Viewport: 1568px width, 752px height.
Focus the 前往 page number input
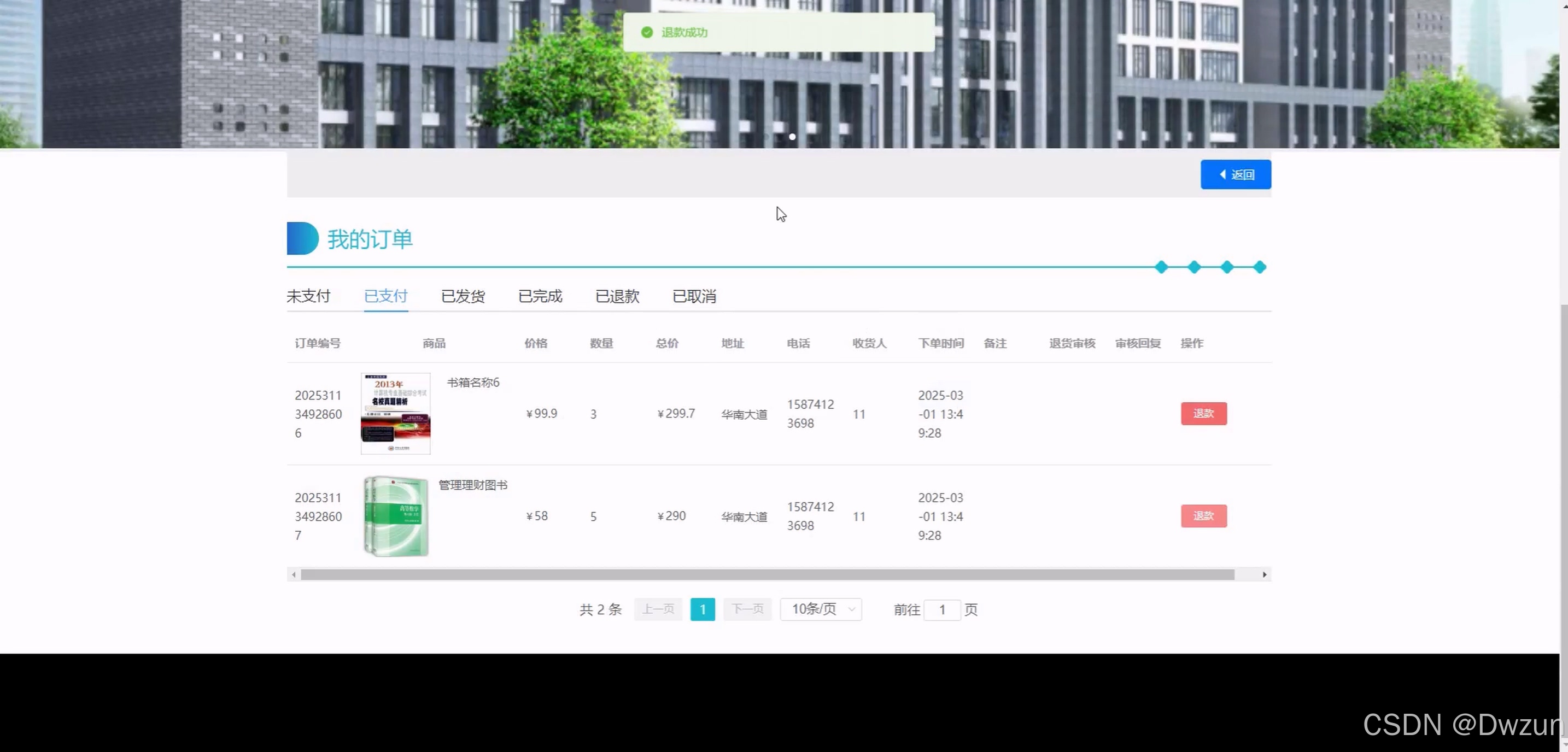click(x=941, y=609)
